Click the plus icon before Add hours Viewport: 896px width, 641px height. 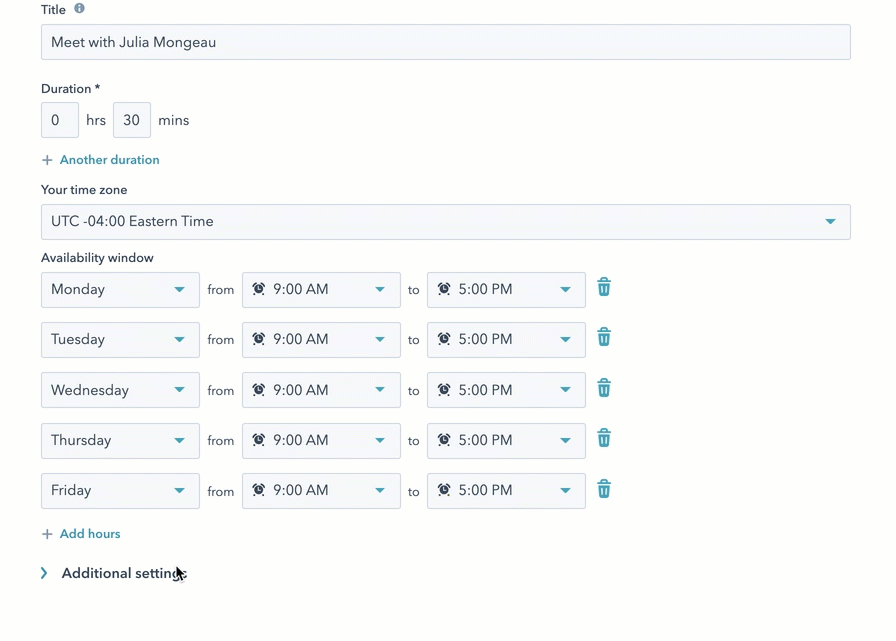click(x=47, y=534)
